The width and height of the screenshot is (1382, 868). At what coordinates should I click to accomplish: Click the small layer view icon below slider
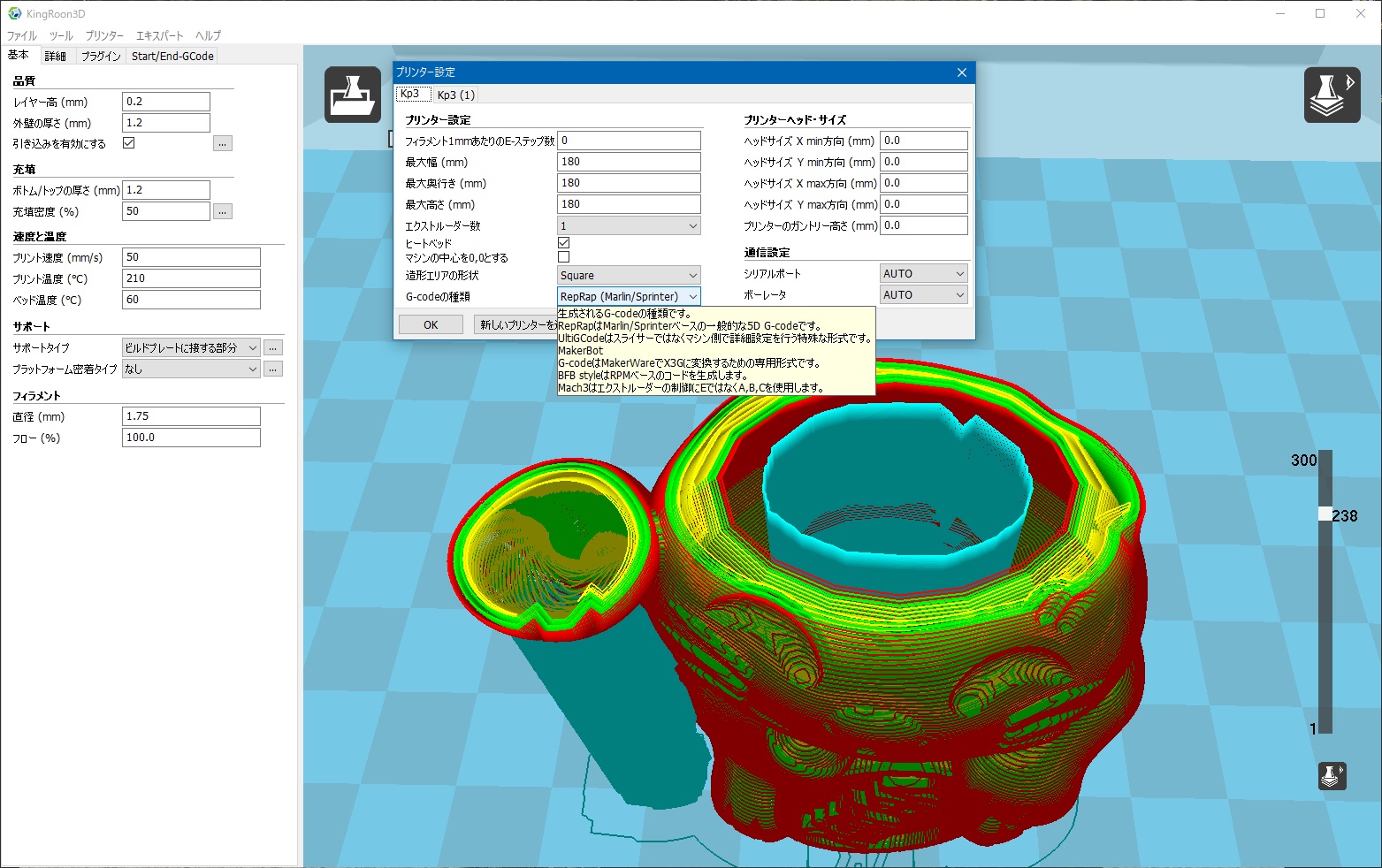1332,776
